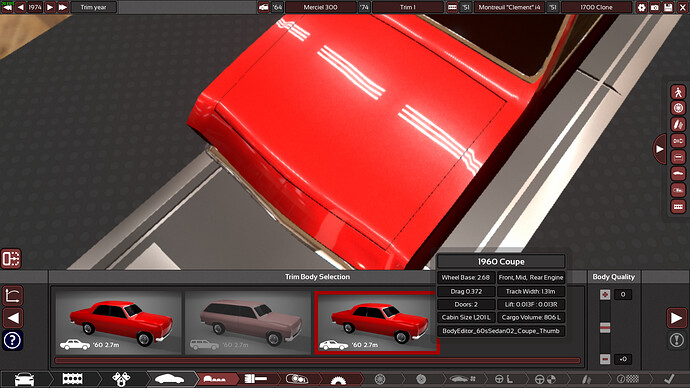Advance one year after 1974

[50, 7]
